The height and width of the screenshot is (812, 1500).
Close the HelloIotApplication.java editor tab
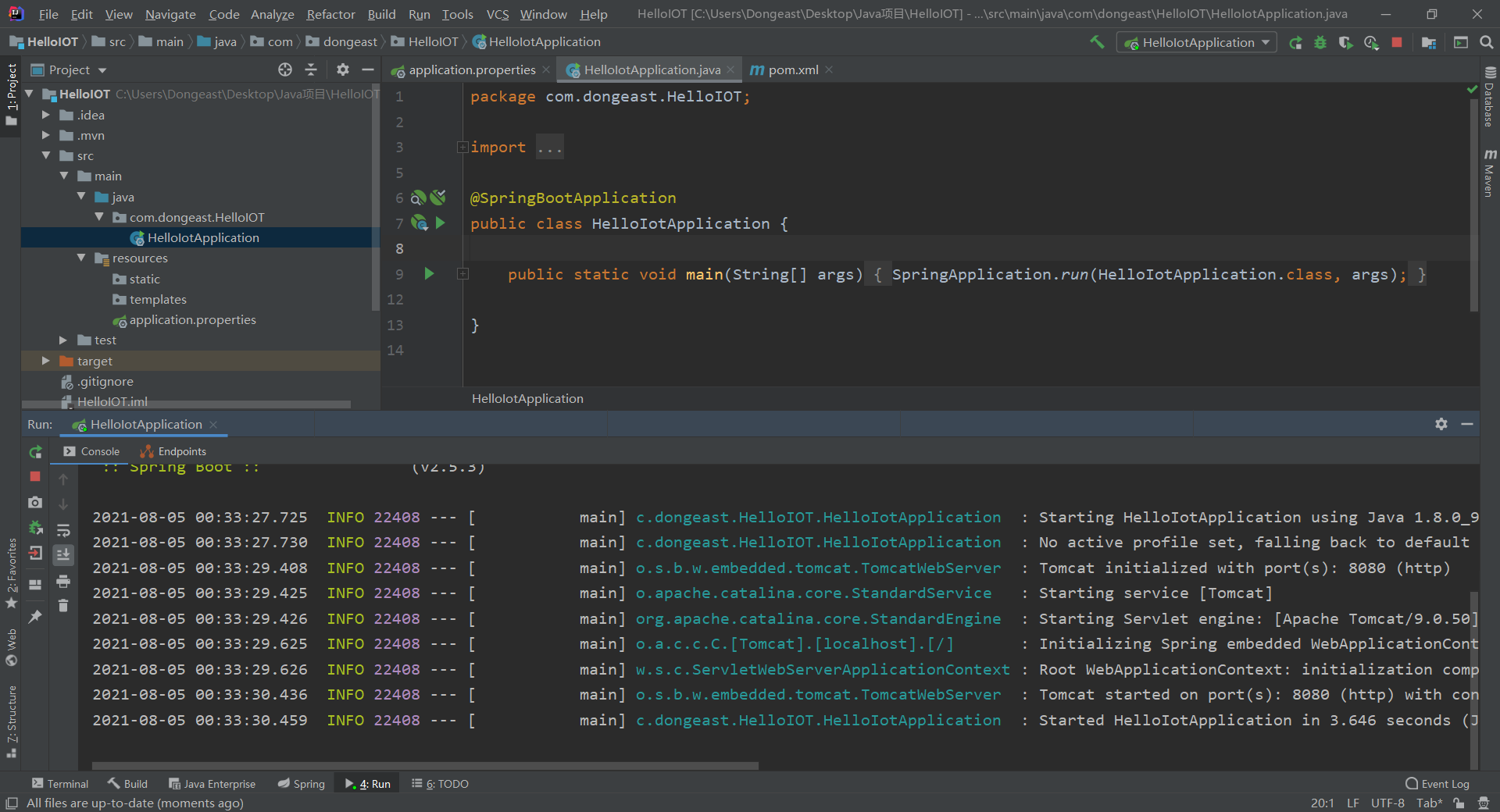[730, 69]
